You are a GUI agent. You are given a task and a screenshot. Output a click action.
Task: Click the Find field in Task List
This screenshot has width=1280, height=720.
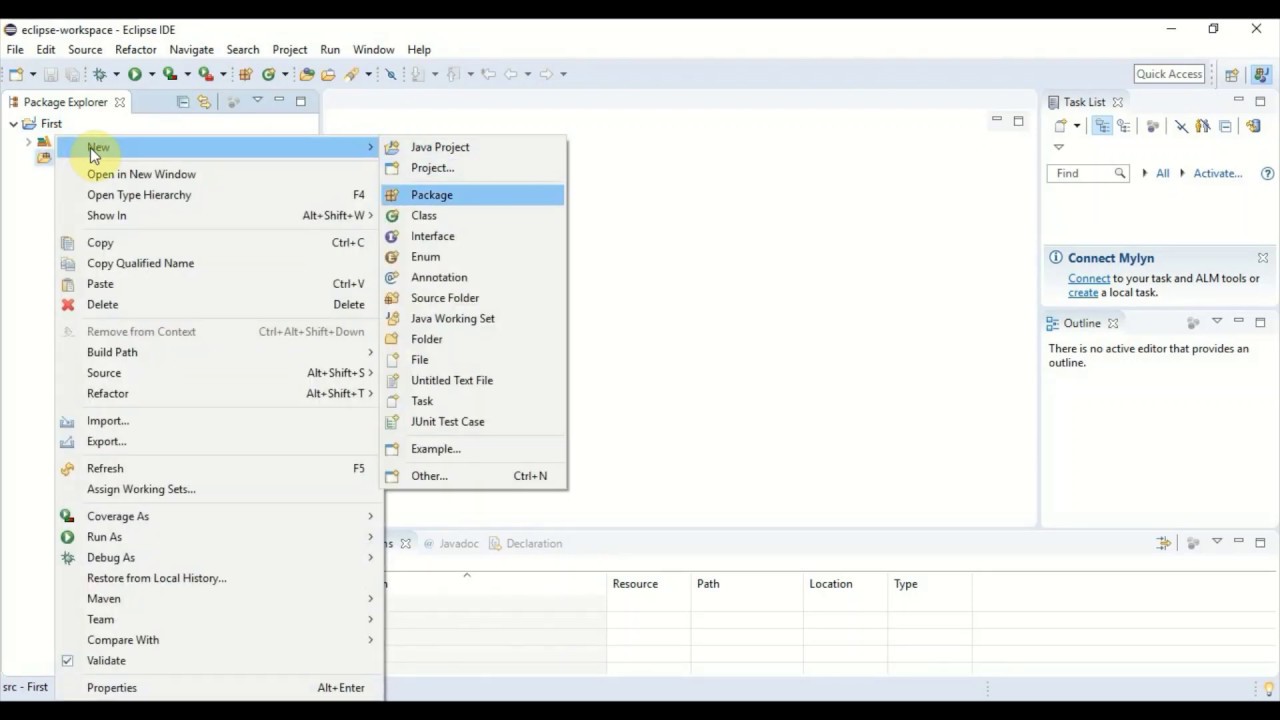point(1088,173)
